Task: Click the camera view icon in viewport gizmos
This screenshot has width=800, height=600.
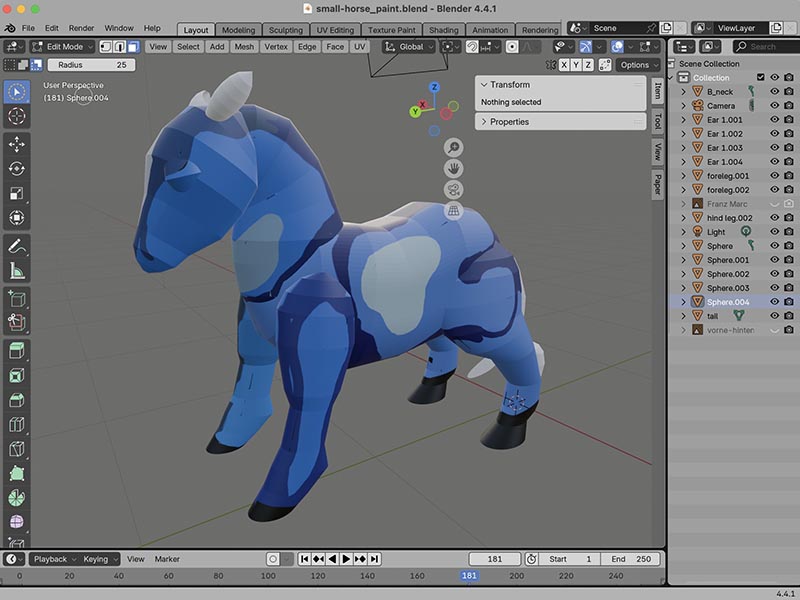Action: (453, 188)
